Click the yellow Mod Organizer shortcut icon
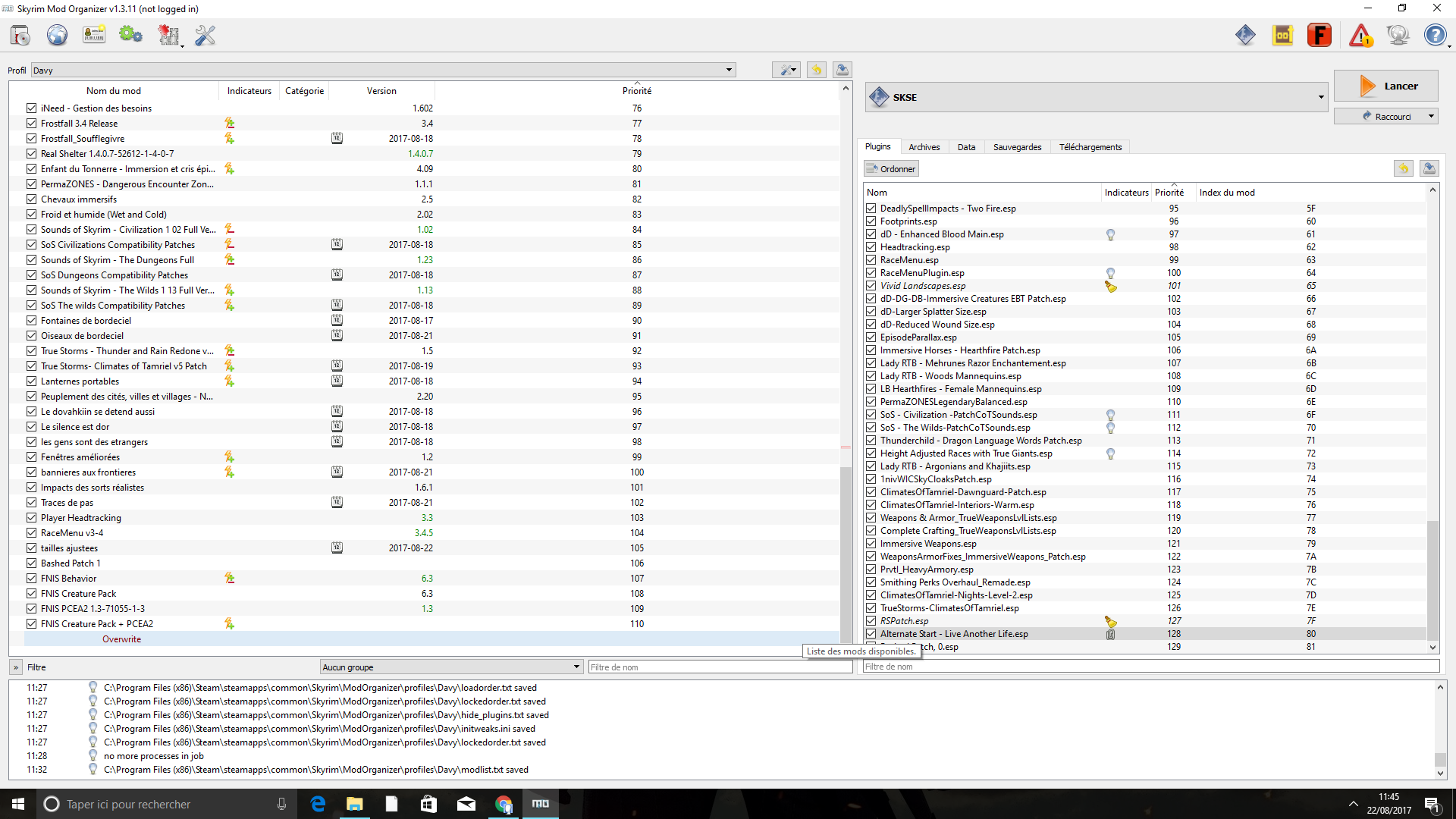This screenshot has width=1456, height=819. tap(1282, 35)
